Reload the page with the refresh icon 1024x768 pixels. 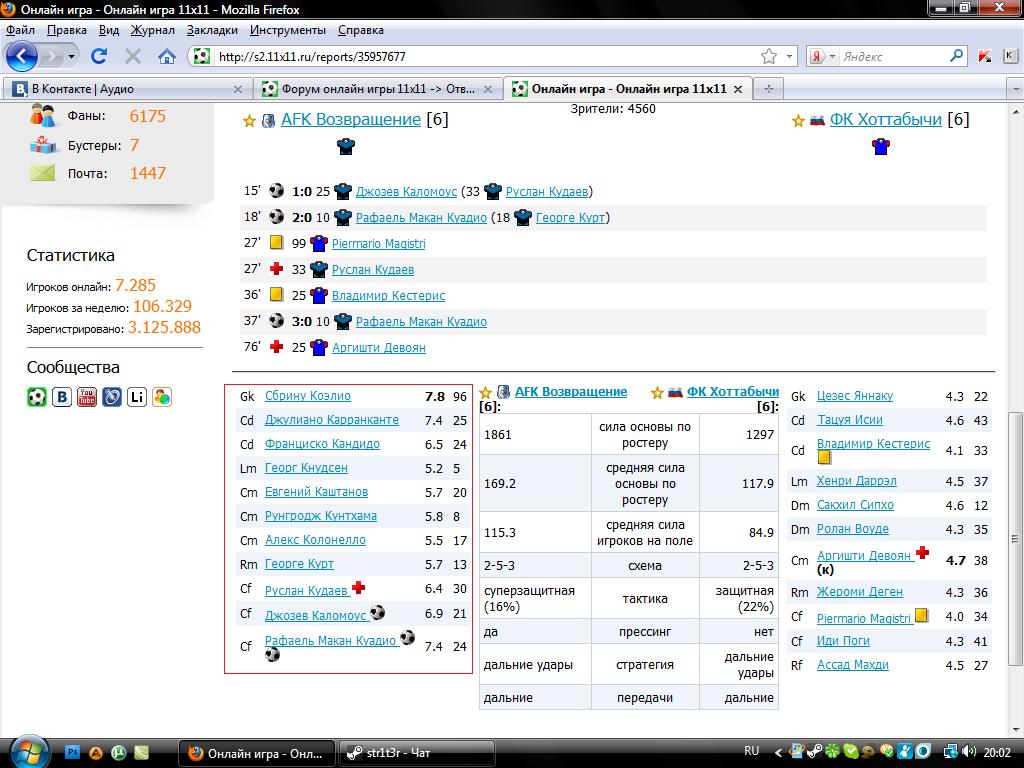click(x=99, y=56)
